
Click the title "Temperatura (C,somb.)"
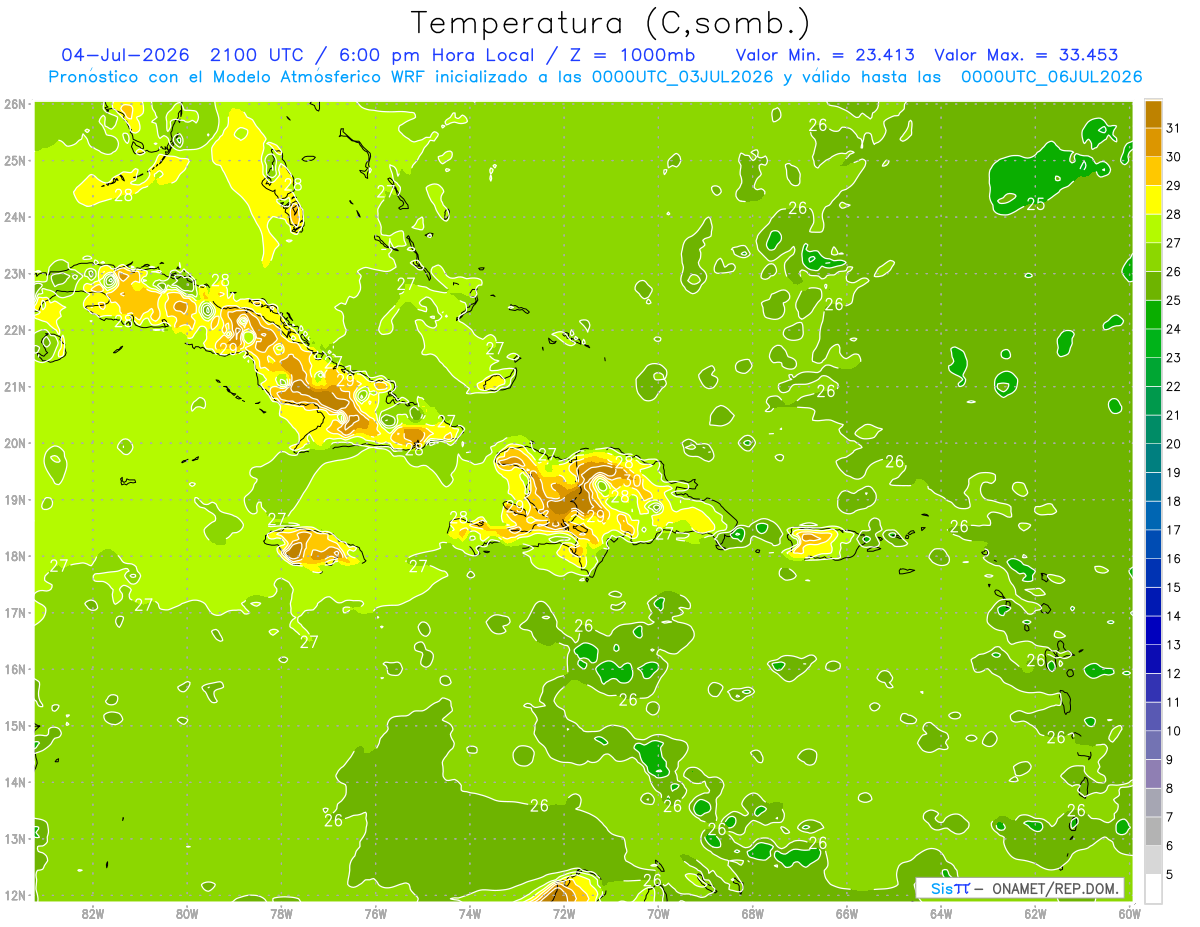611,23
